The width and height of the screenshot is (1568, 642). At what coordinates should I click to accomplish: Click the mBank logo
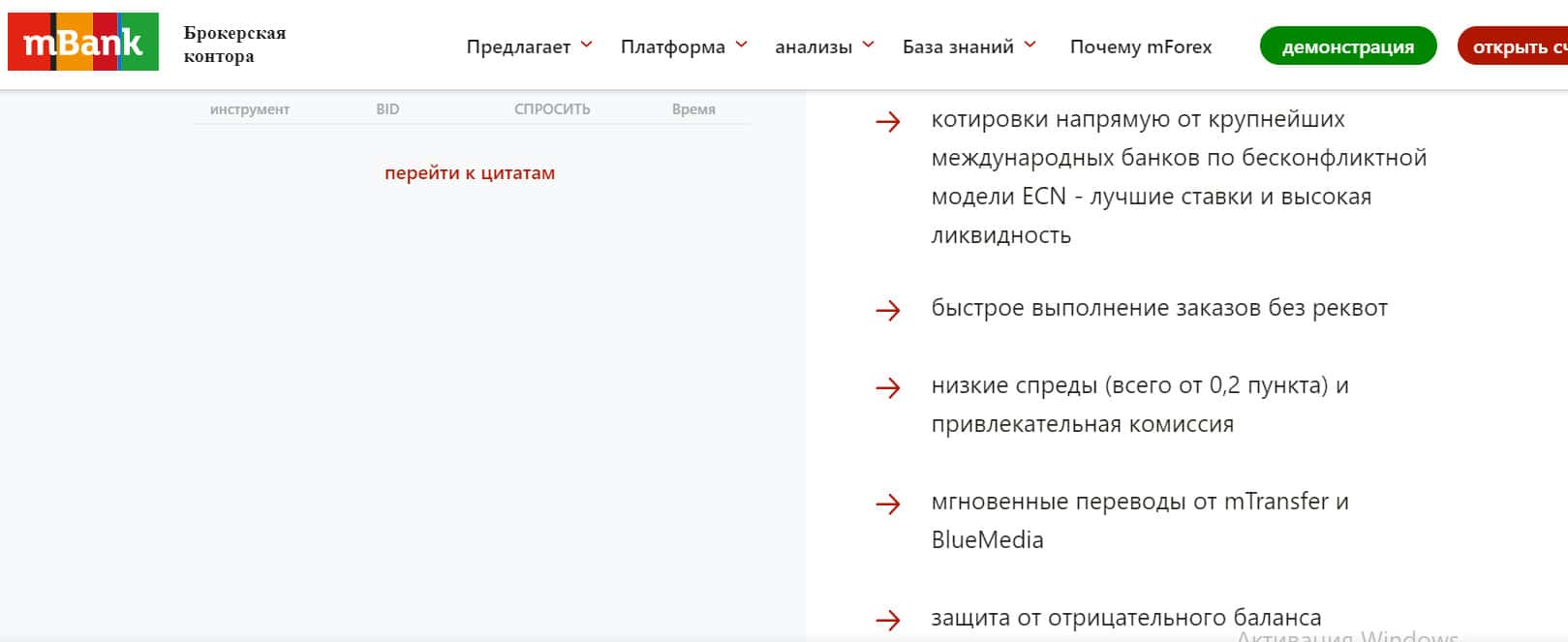[83, 43]
